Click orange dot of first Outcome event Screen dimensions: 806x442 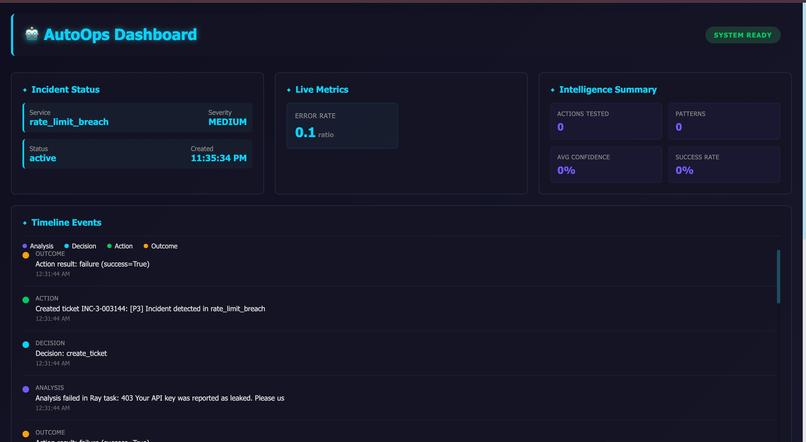(x=26, y=255)
